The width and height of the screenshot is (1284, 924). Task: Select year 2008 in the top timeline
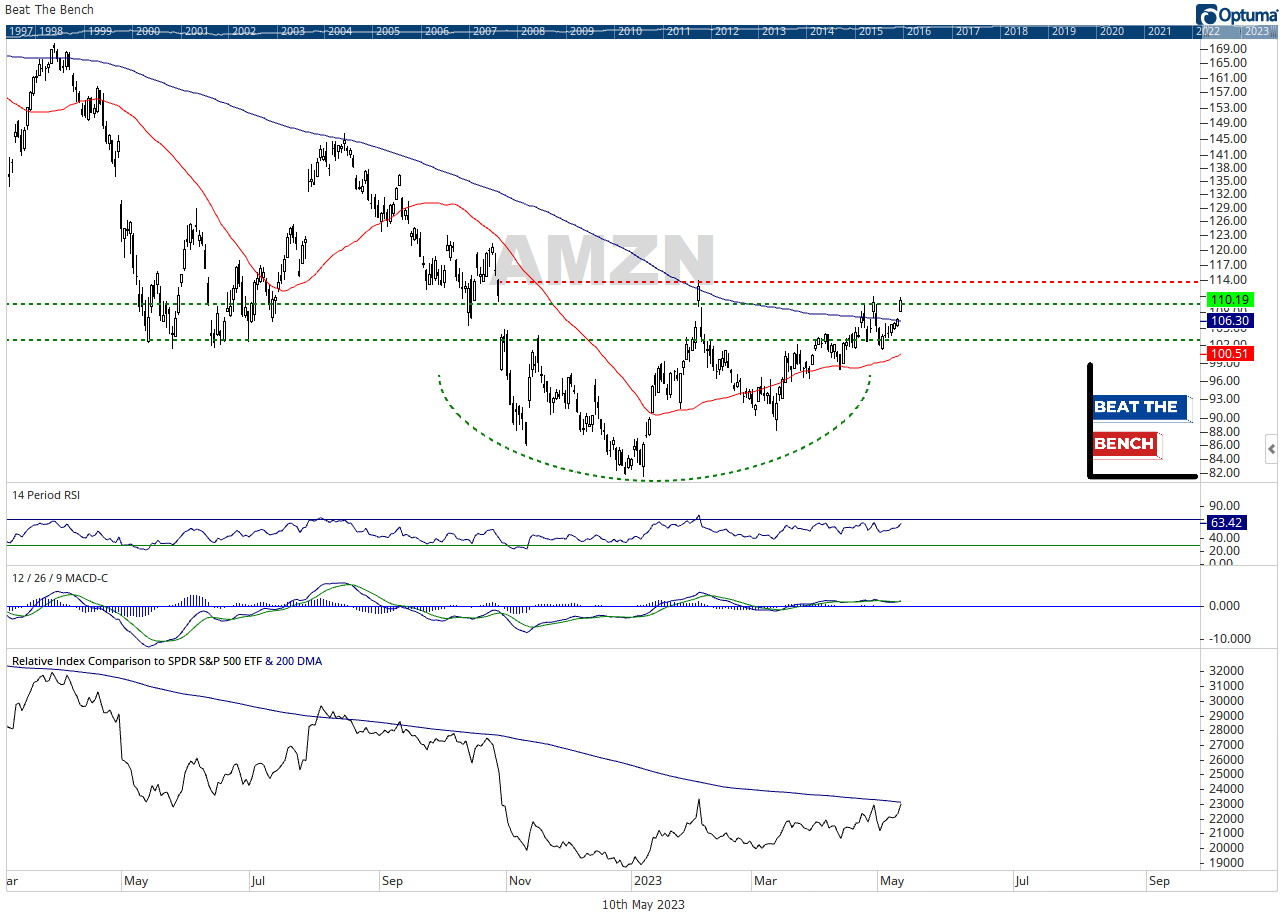(533, 31)
